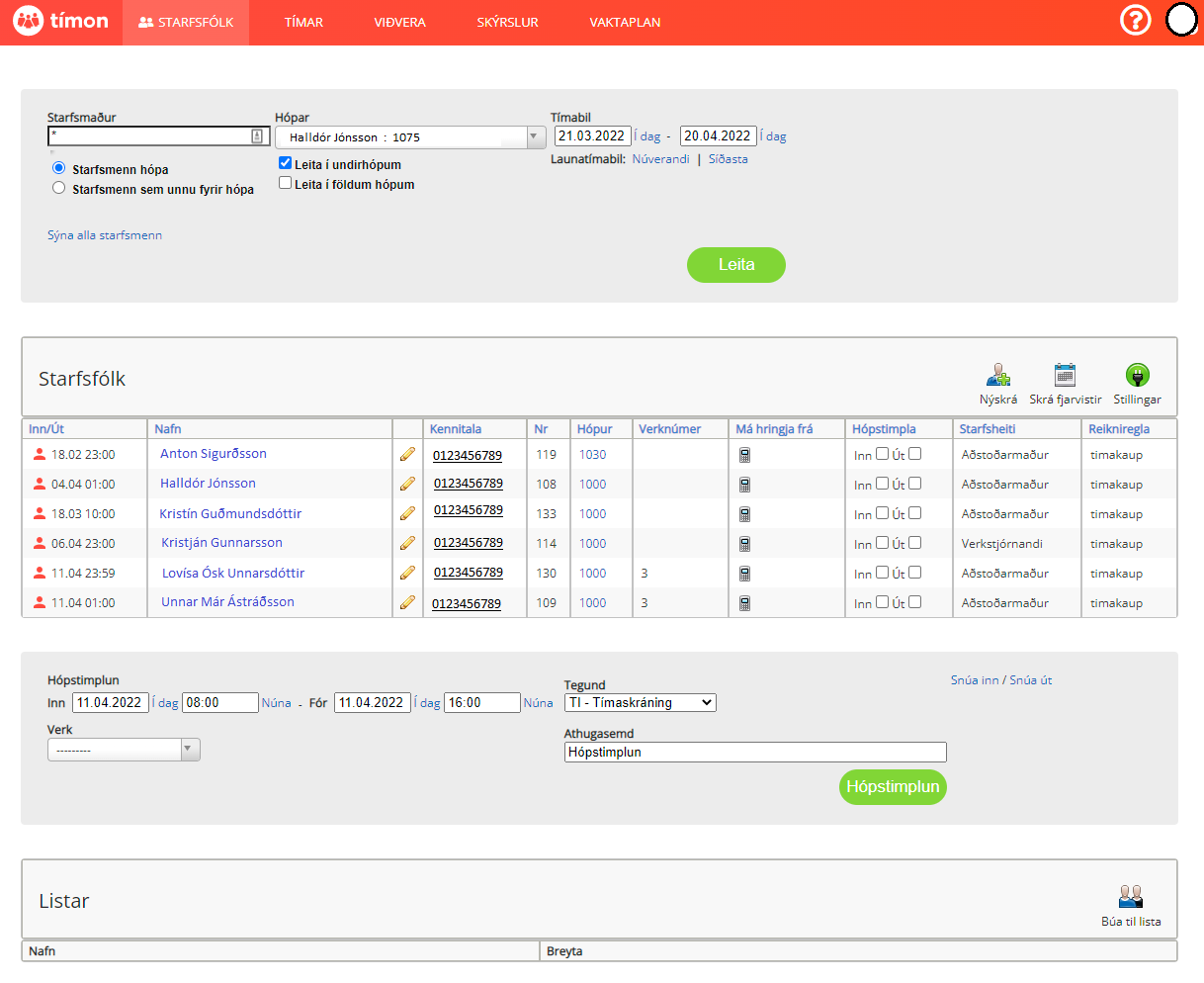The height and width of the screenshot is (983, 1204).
Task: Open the Stillingar settings icon
Action: (1137, 376)
